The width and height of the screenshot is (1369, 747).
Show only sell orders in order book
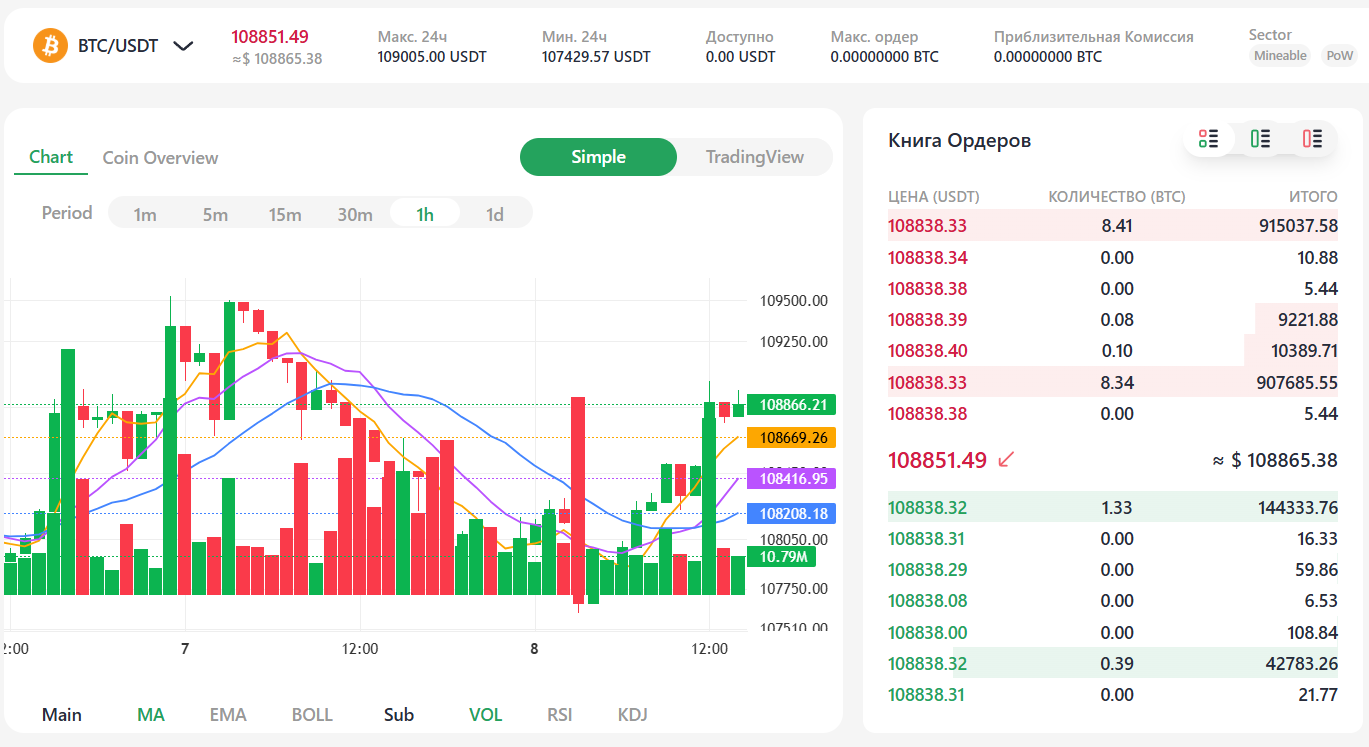[x=1312, y=139]
